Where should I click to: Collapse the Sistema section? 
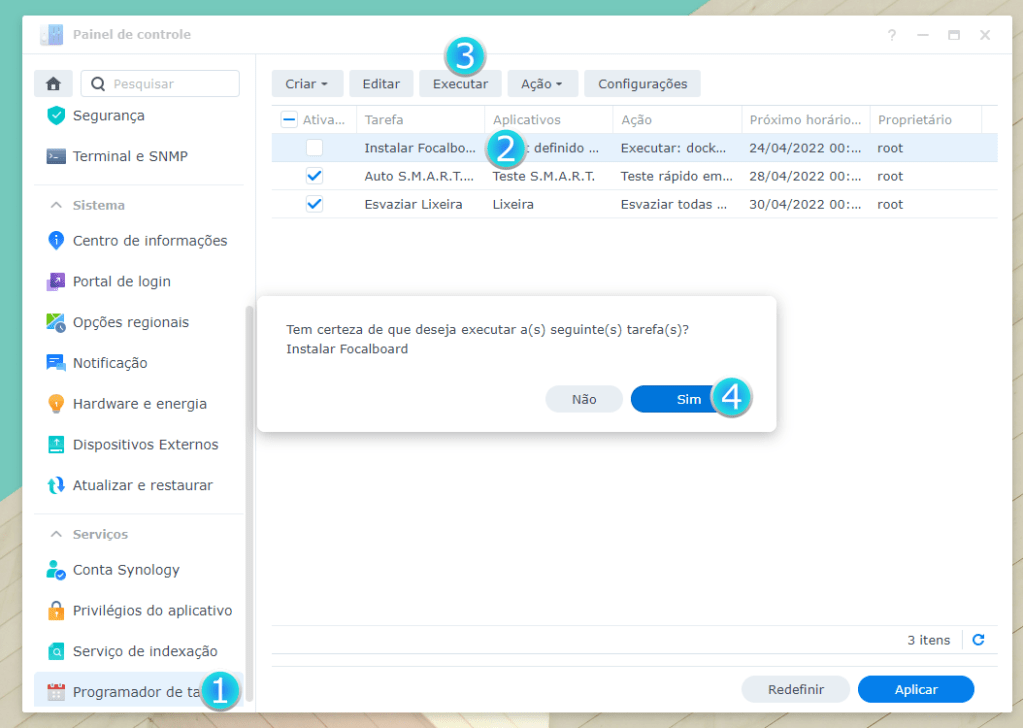[x=56, y=205]
